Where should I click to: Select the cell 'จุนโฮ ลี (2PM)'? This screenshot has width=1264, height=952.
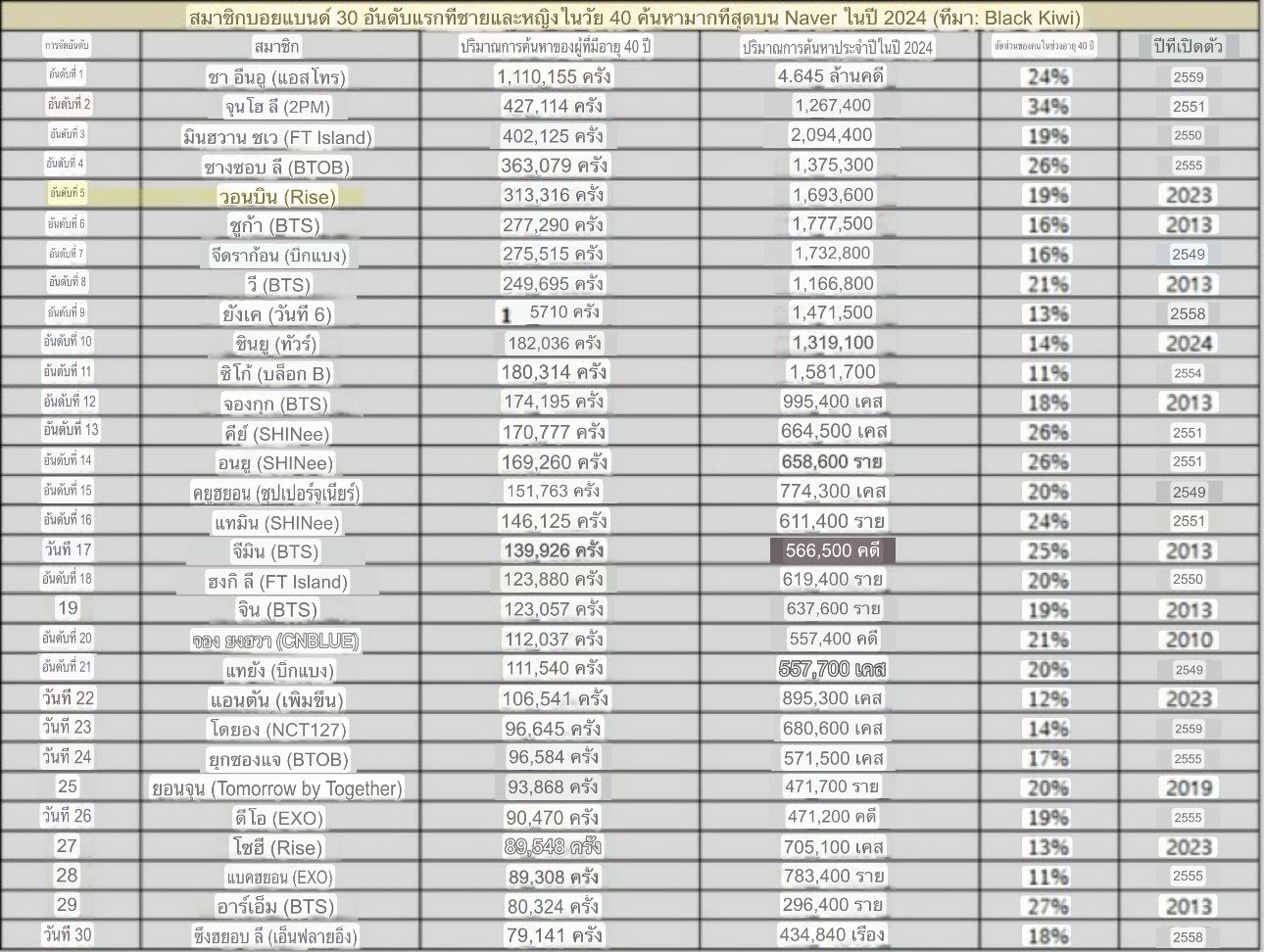(277, 106)
